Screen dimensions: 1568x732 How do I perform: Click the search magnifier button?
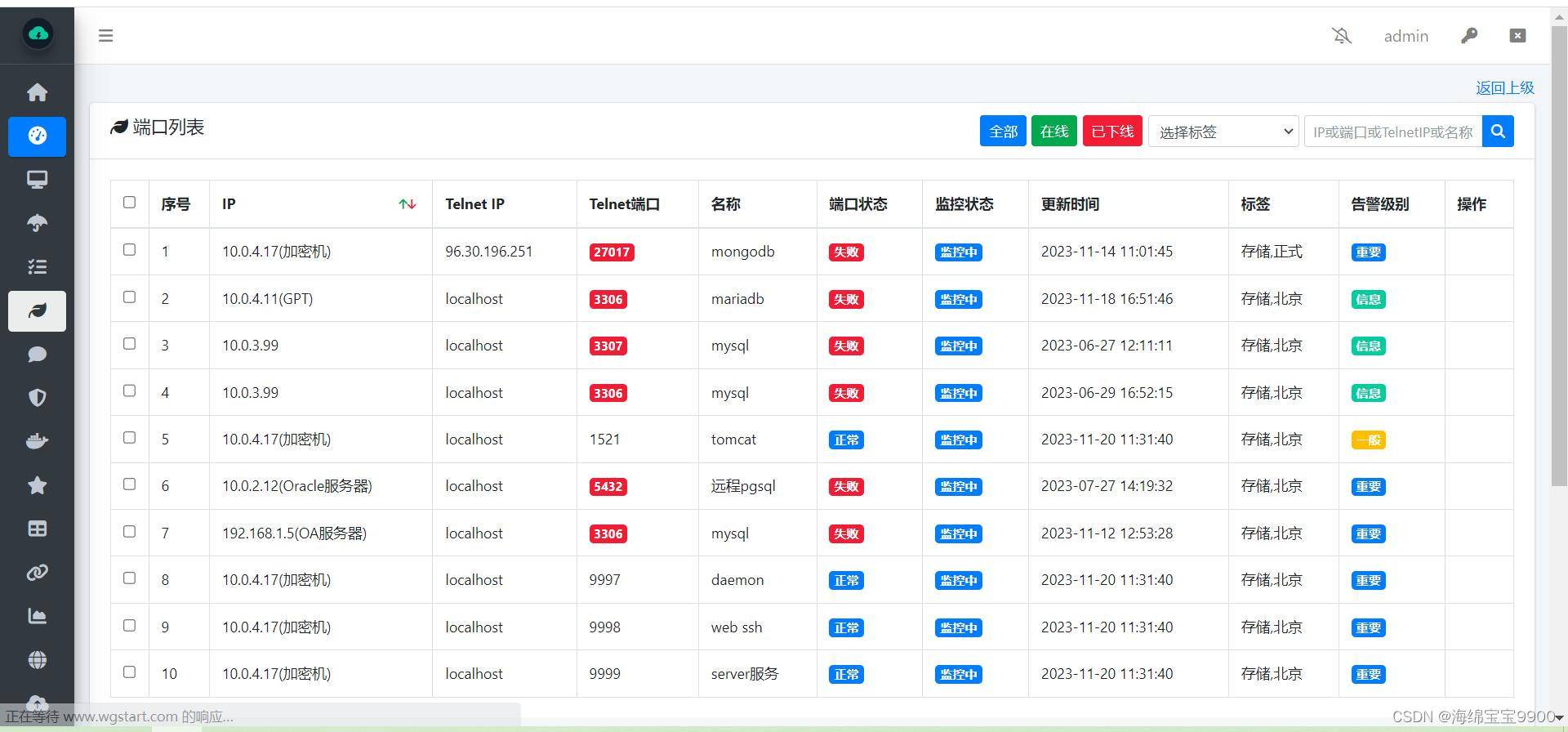pyautogui.click(x=1498, y=132)
